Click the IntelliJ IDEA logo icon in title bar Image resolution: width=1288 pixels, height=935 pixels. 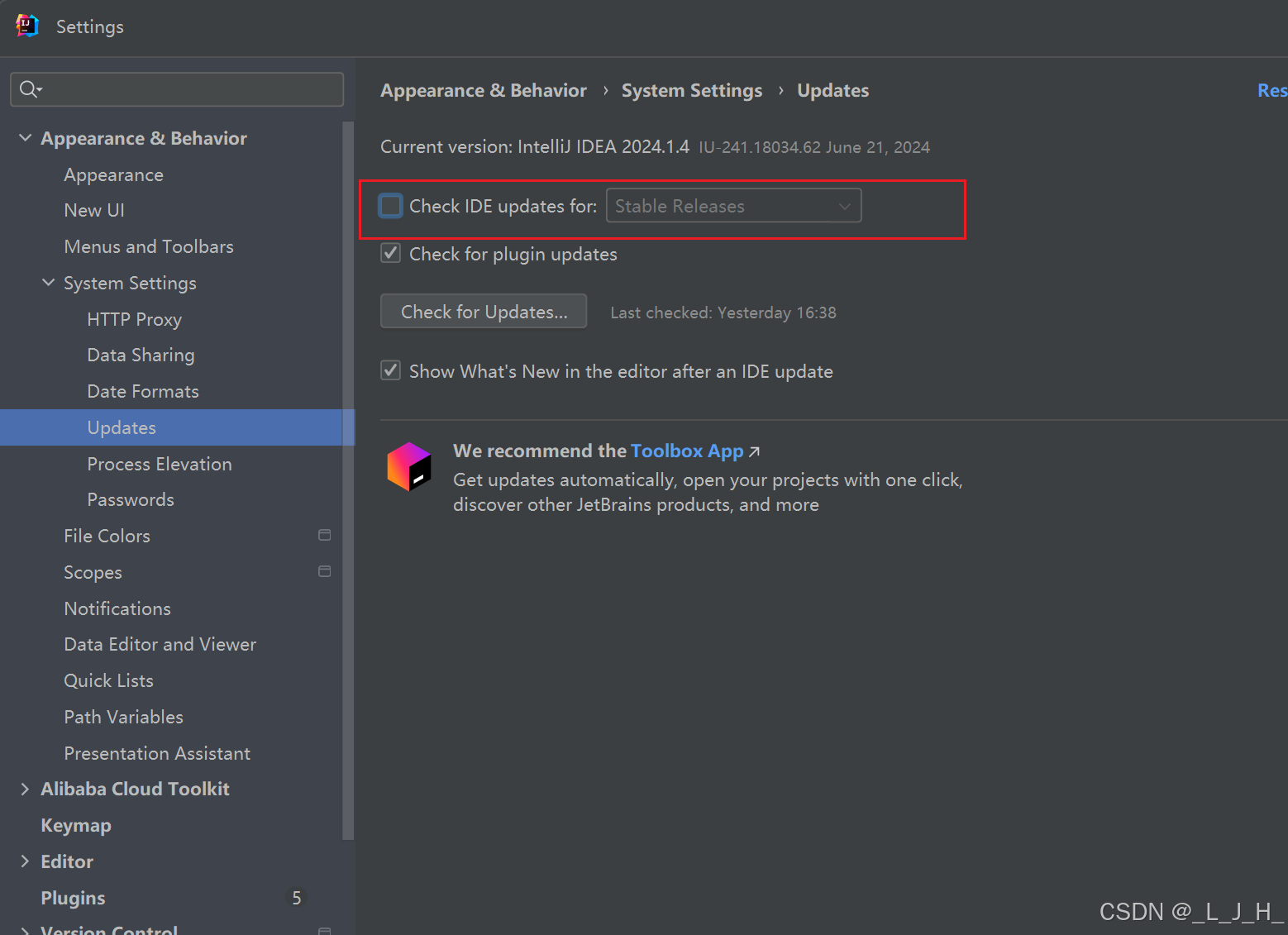[x=27, y=26]
